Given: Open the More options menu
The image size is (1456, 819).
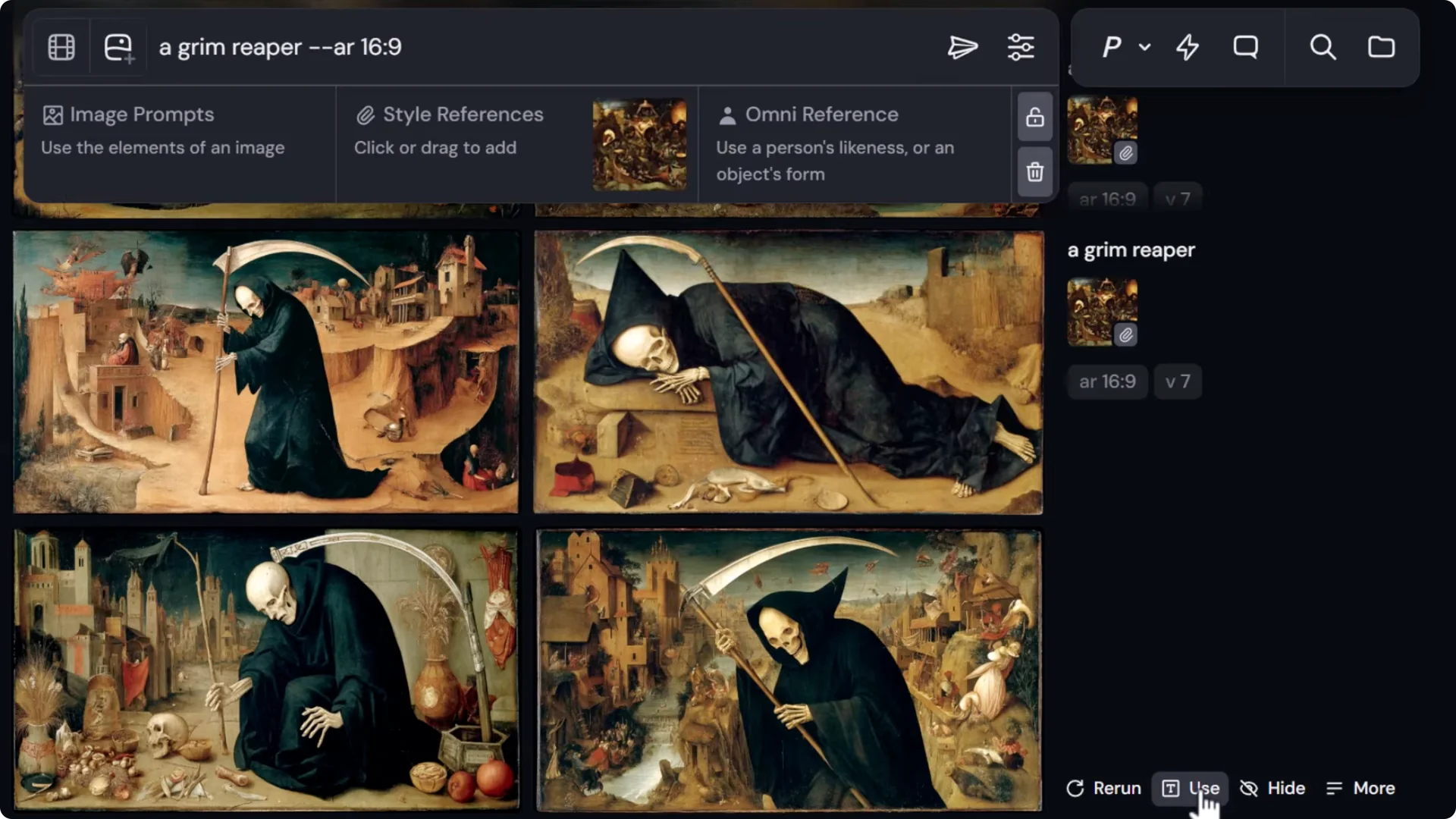Looking at the screenshot, I should click(x=1360, y=788).
